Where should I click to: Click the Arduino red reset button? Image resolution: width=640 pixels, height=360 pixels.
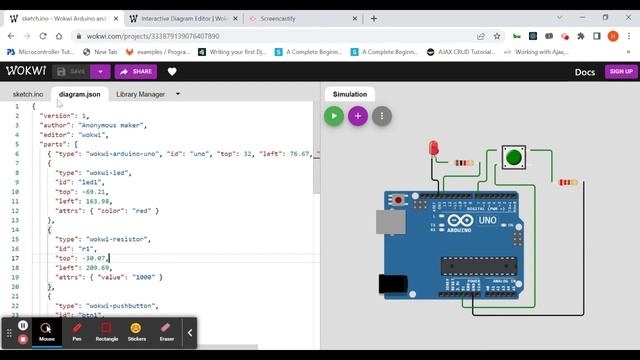point(398,200)
